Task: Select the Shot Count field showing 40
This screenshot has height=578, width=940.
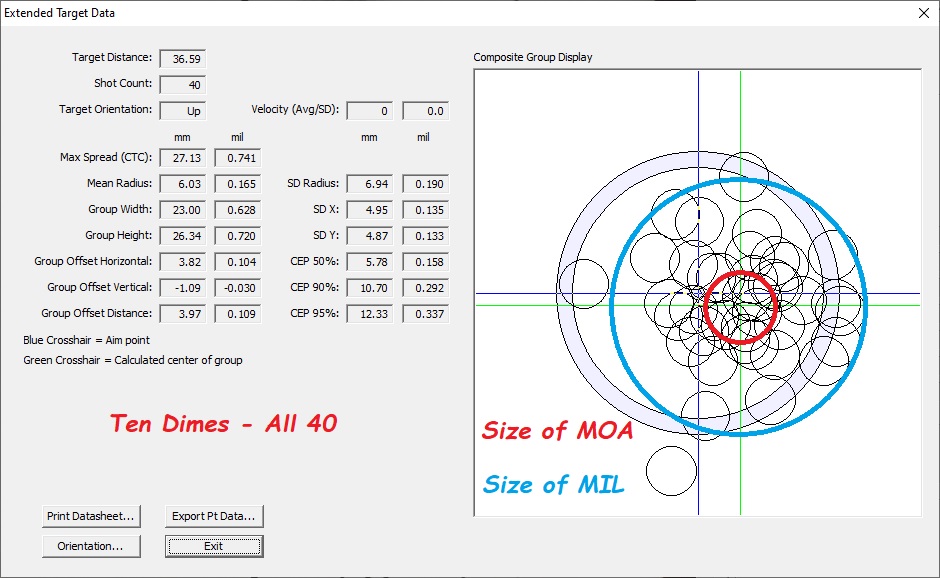Action: coord(183,85)
